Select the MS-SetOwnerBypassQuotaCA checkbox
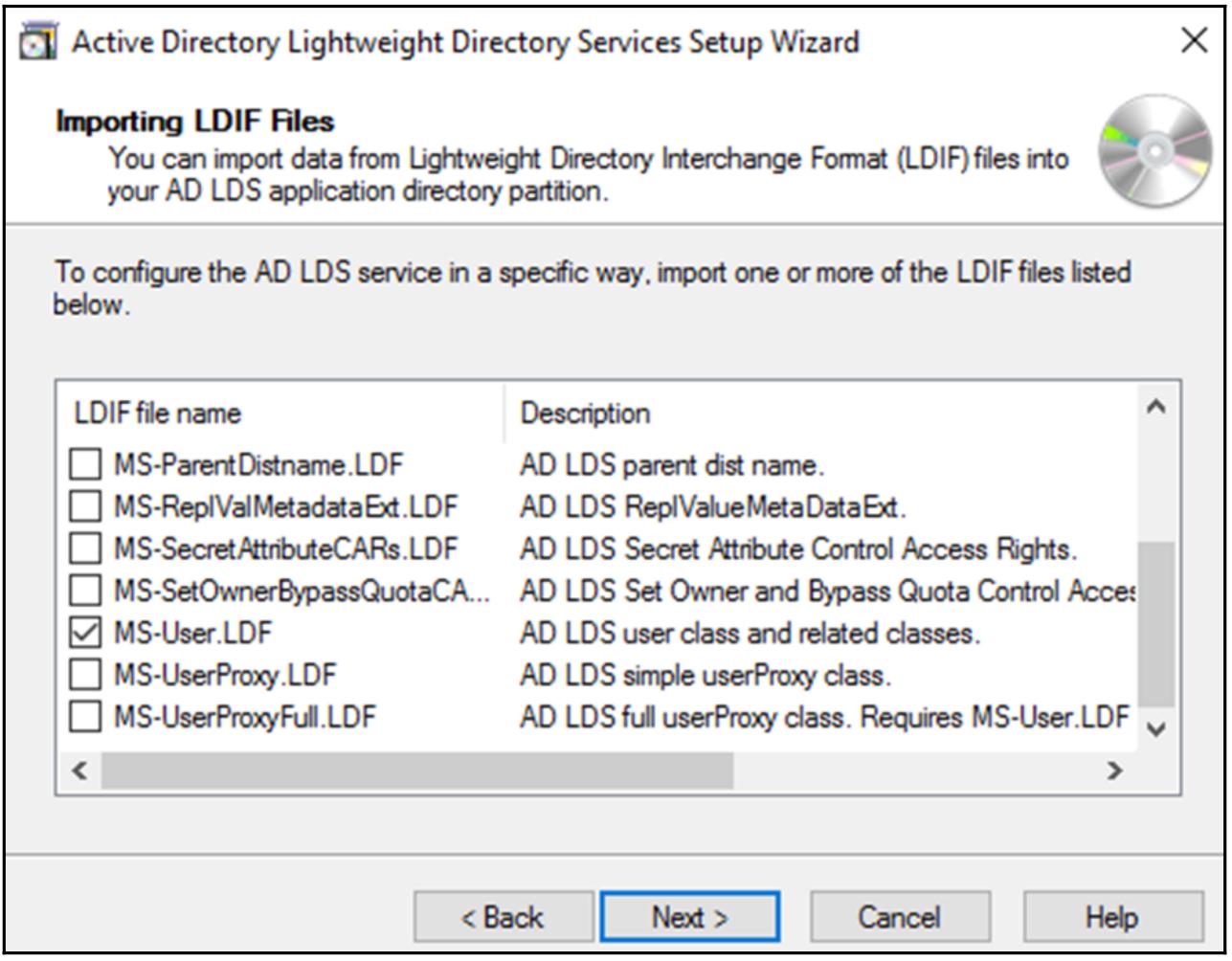This screenshot has height=961, width=1232. pyautogui.click(x=85, y=591)
